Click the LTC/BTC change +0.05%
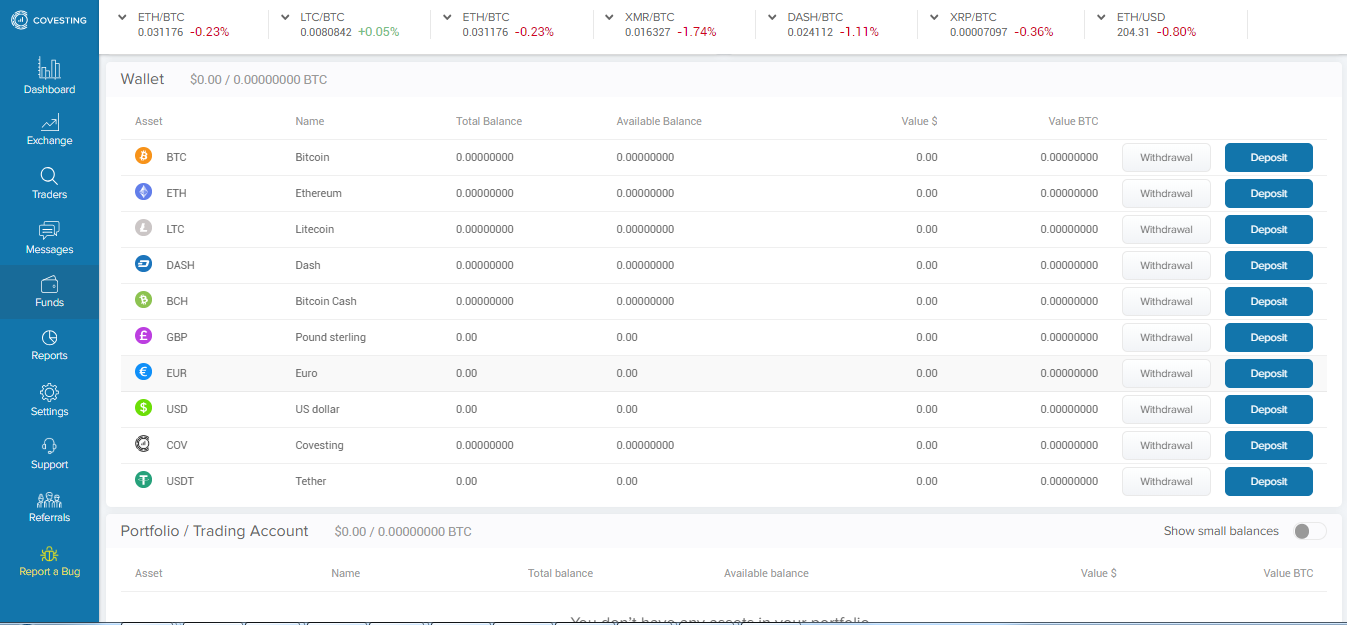This screenshot has height=625, width=1347. click(x=378, y=32)
